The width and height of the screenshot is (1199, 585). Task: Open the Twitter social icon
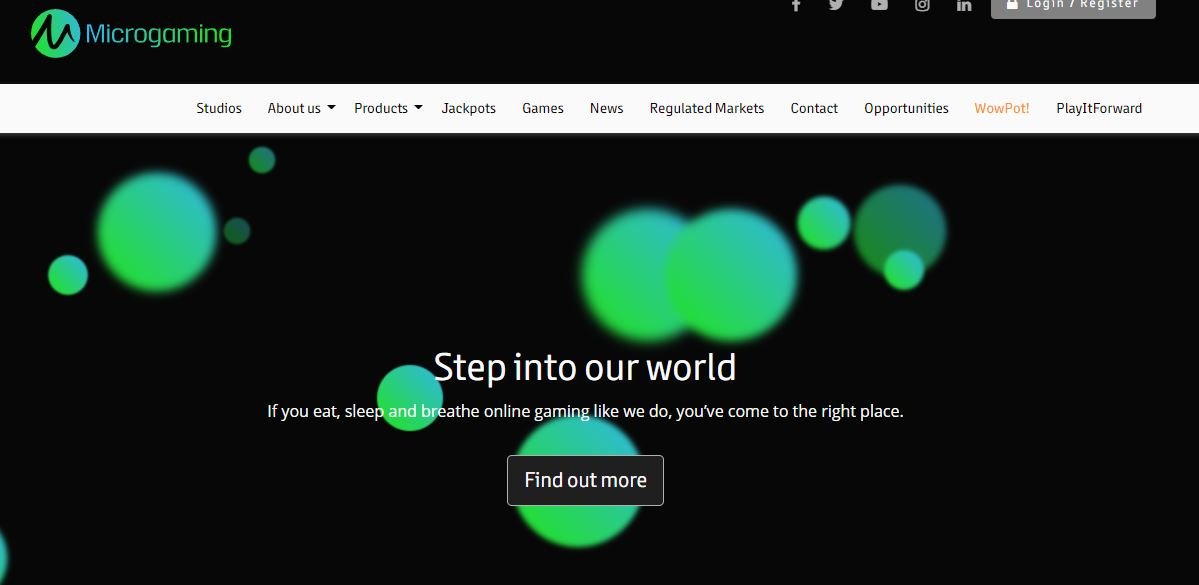(837, 5)
